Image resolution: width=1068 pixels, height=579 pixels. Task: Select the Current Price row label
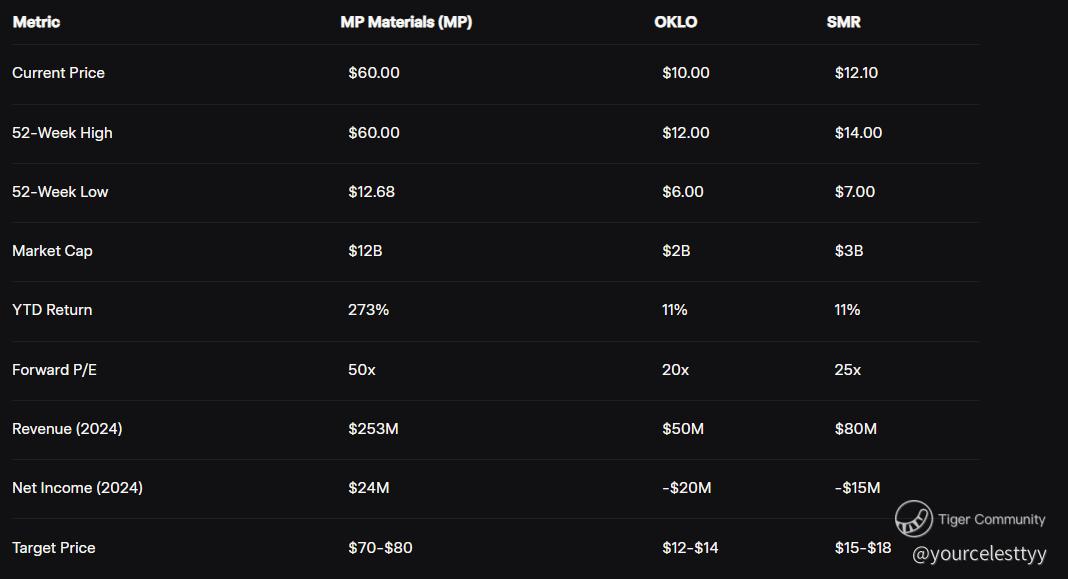[58, 73]
